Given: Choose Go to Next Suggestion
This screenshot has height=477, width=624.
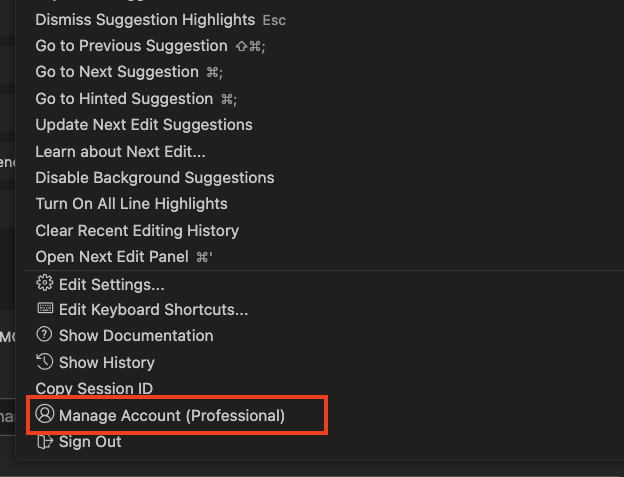Looking at the screenshot, I should pyautogui.click(x=117, y=72).
